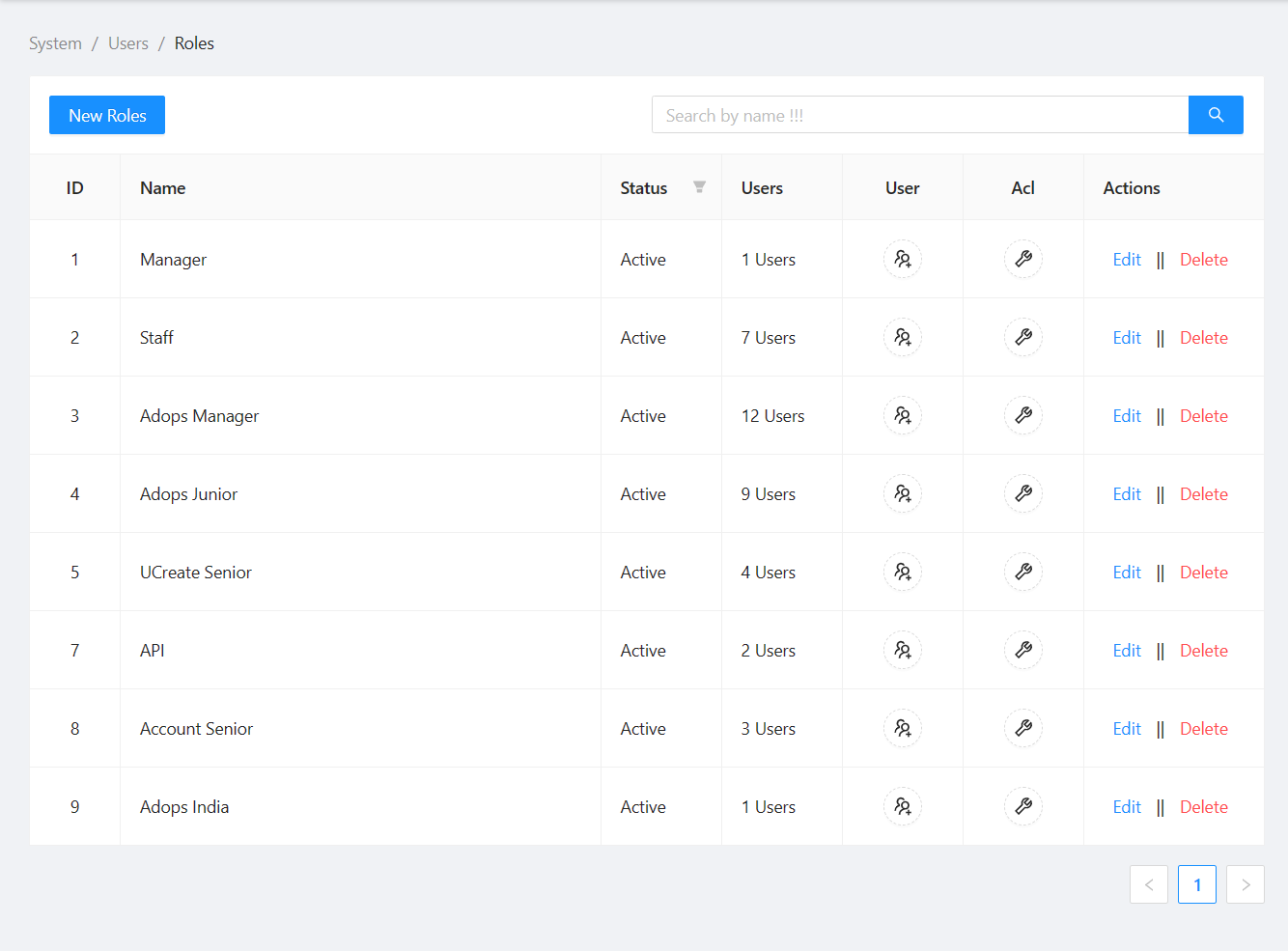Edit the Adops Junior role
This screenshot has height=951, width=1288.
click(1127, 494)
